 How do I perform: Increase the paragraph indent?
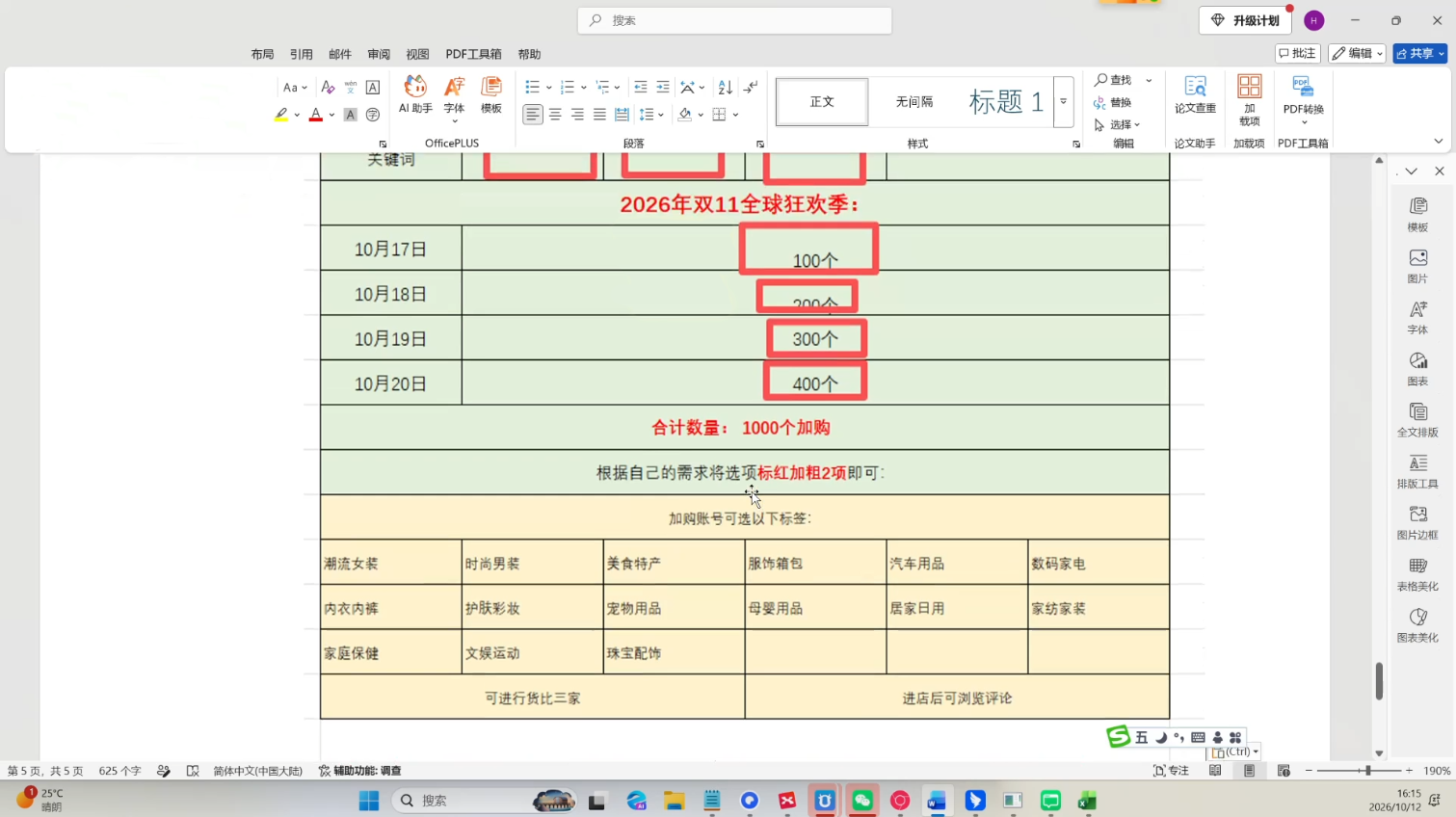663,87
